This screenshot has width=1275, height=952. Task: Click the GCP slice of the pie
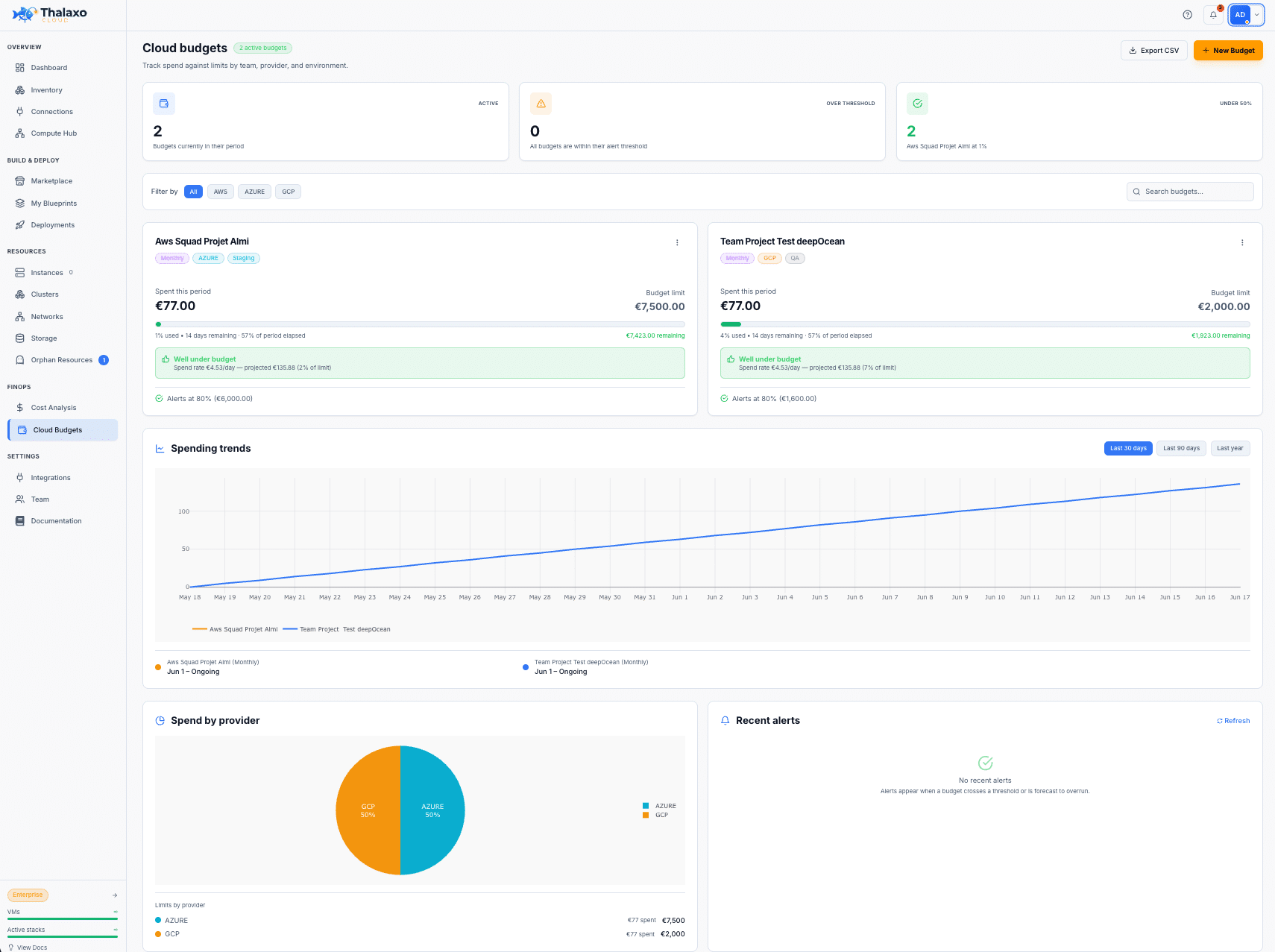point(368,810)
